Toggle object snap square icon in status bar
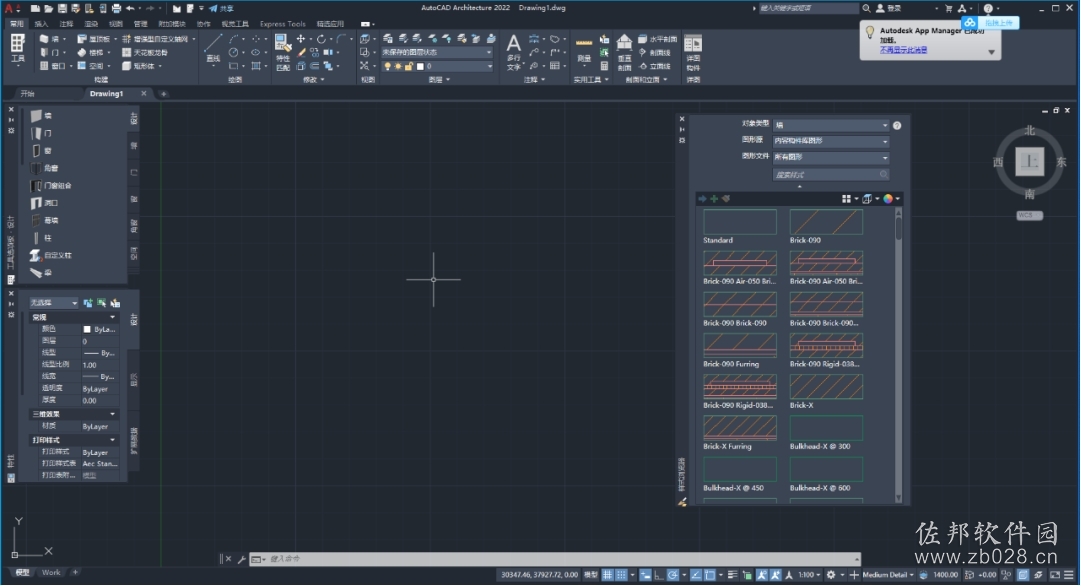The height and width of the screenshot is (586, 1081). [709, 574]
